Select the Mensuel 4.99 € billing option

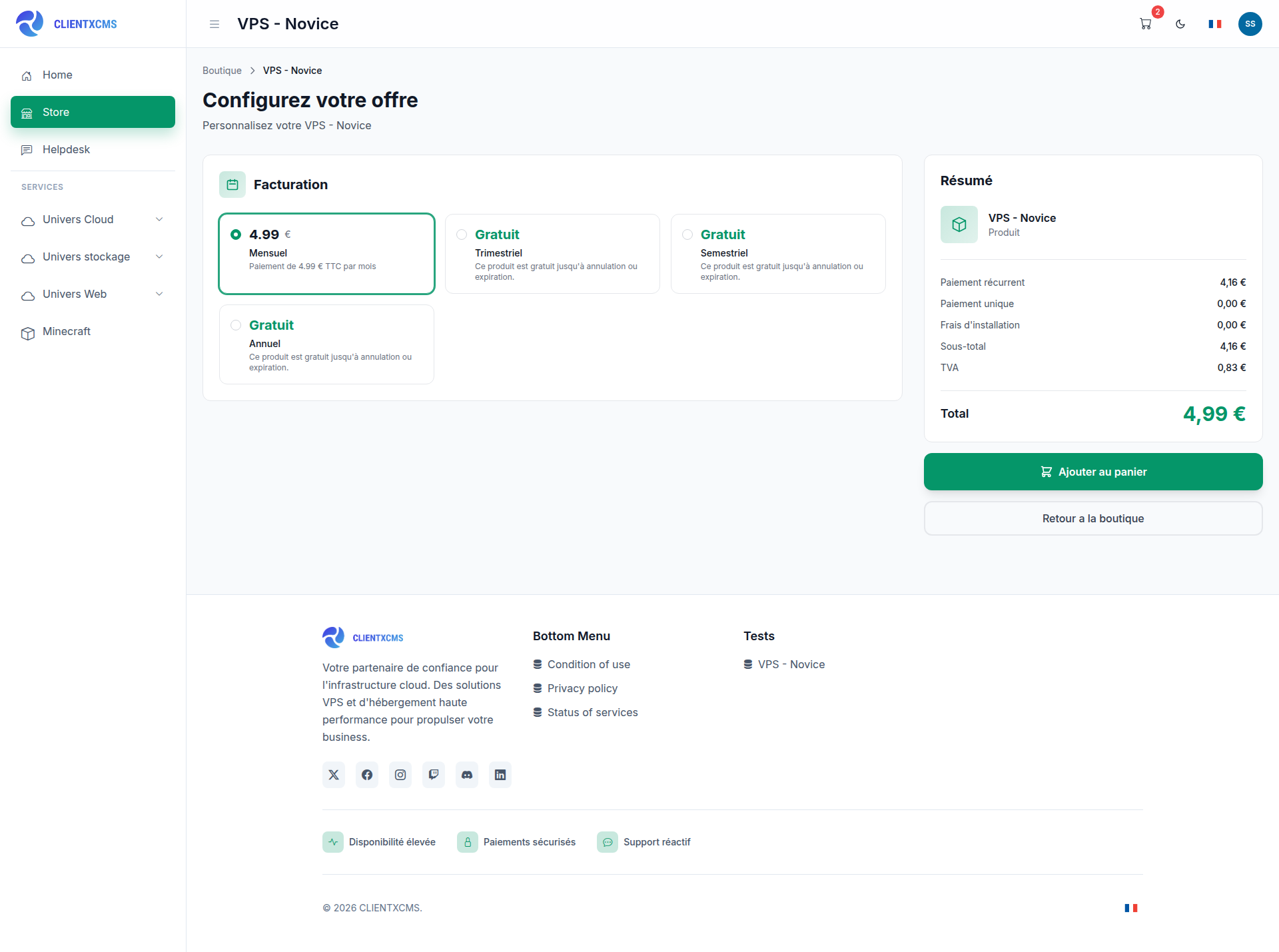pos(326,254)
